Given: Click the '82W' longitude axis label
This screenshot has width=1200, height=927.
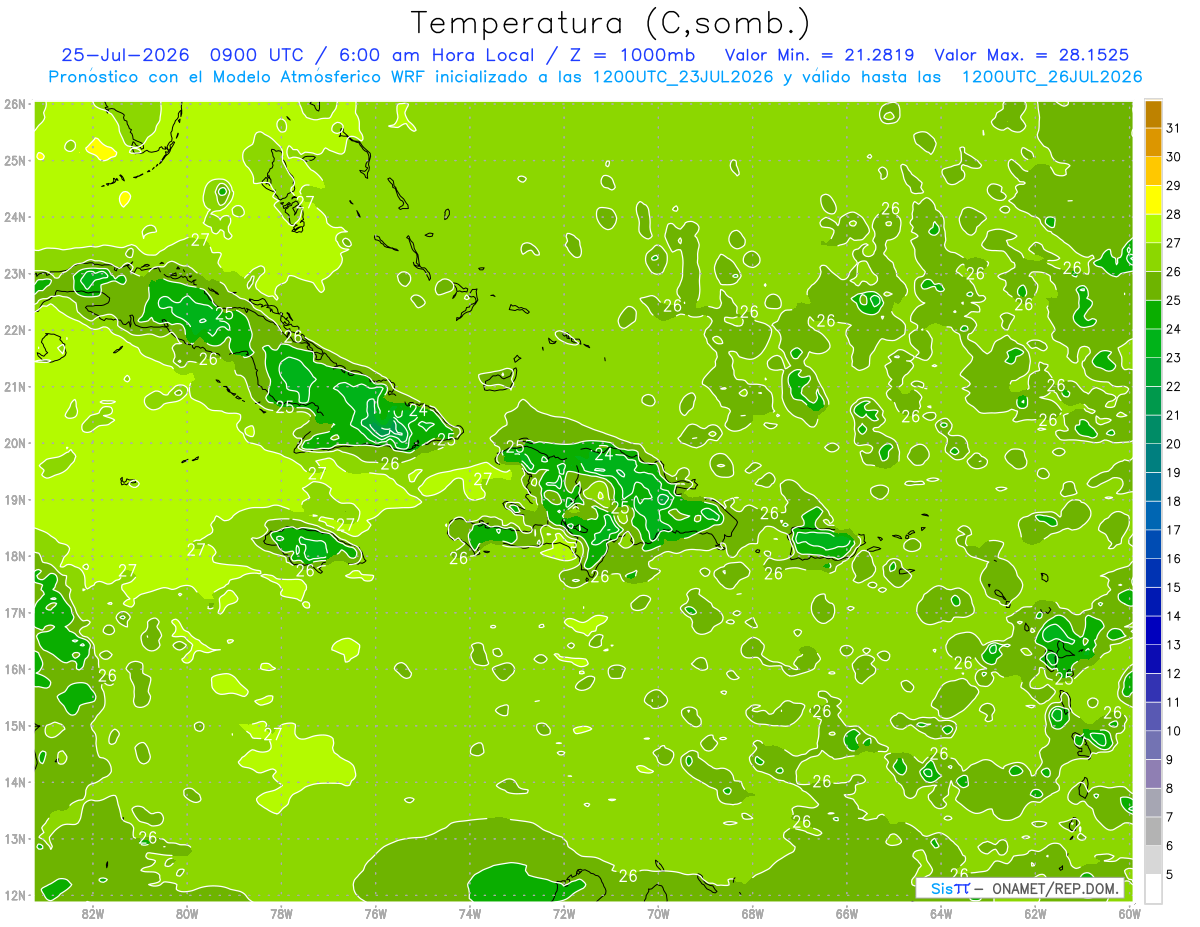Looking at the screenshot, I should pos(93,914).
